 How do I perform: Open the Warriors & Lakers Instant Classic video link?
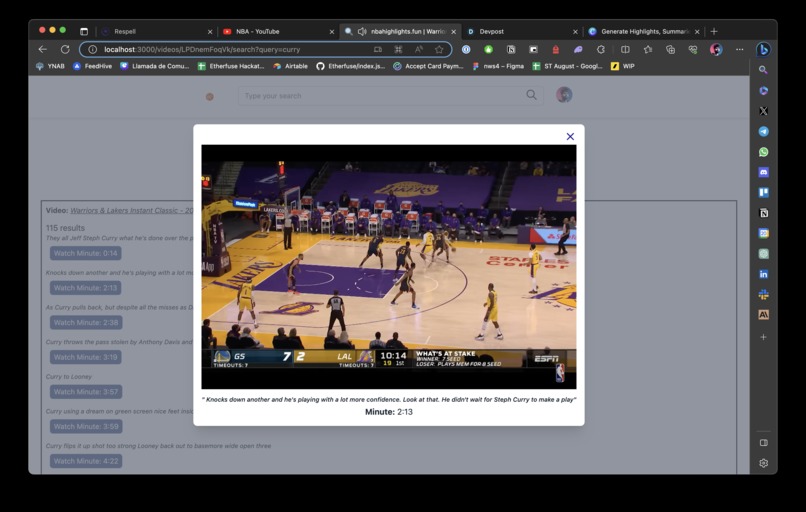click(132, 210)
